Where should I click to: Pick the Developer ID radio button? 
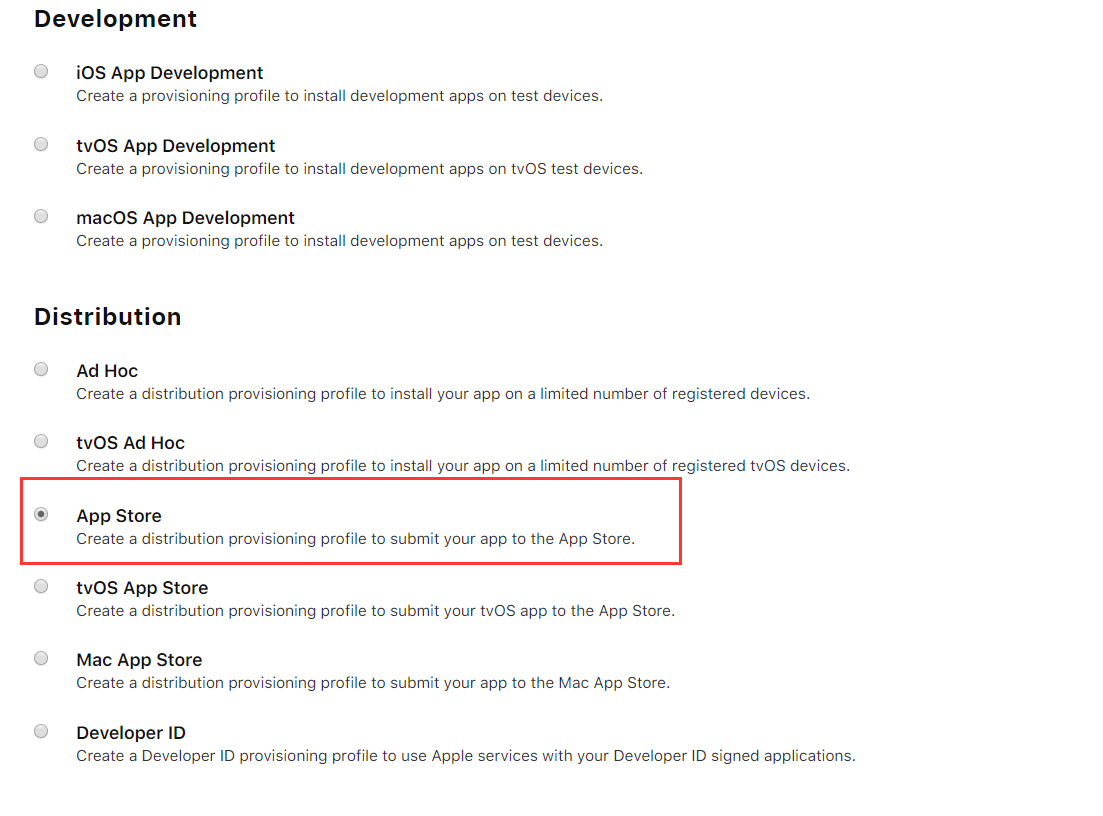42,731
